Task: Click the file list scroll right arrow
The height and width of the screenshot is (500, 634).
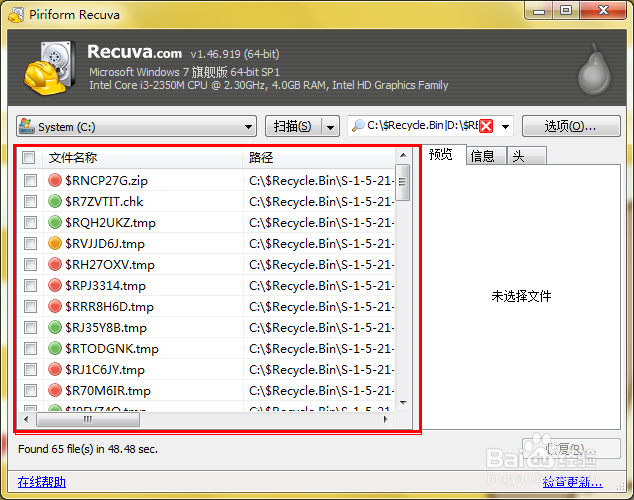Action: pyautogui.click(x=385, y=419)
